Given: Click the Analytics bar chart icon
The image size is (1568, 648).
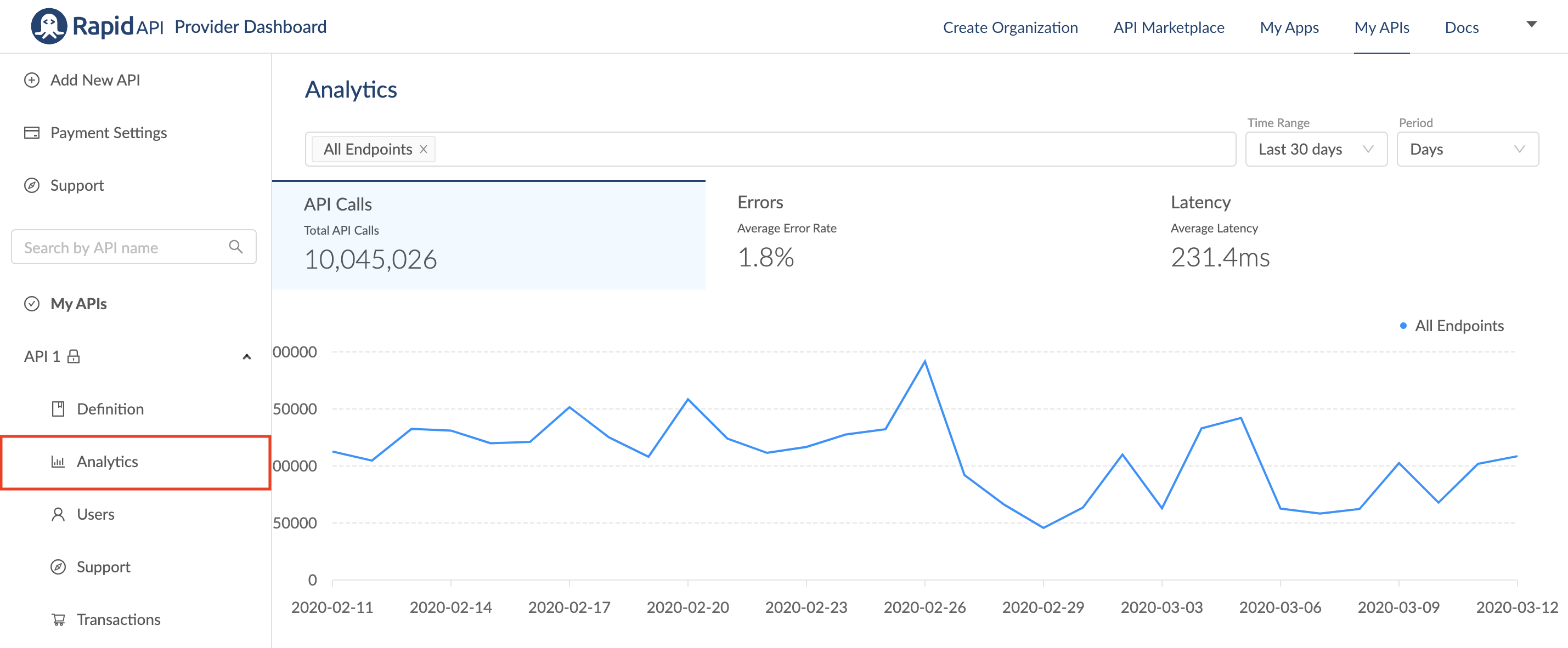Looking at the screenshot, I should point(58,462).
